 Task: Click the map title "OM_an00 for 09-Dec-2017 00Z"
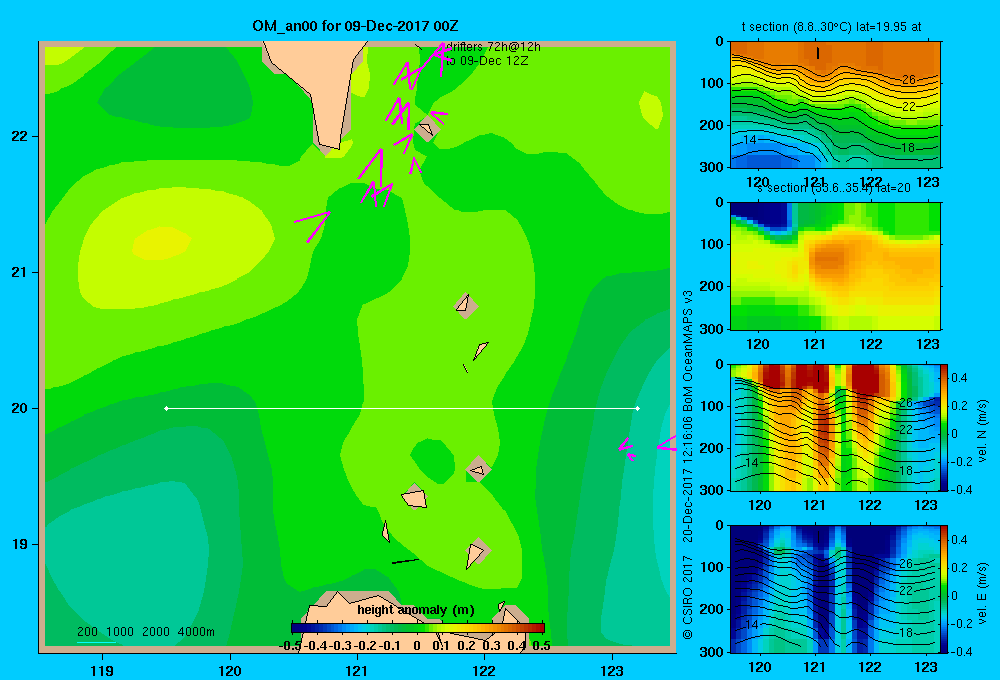355,26
